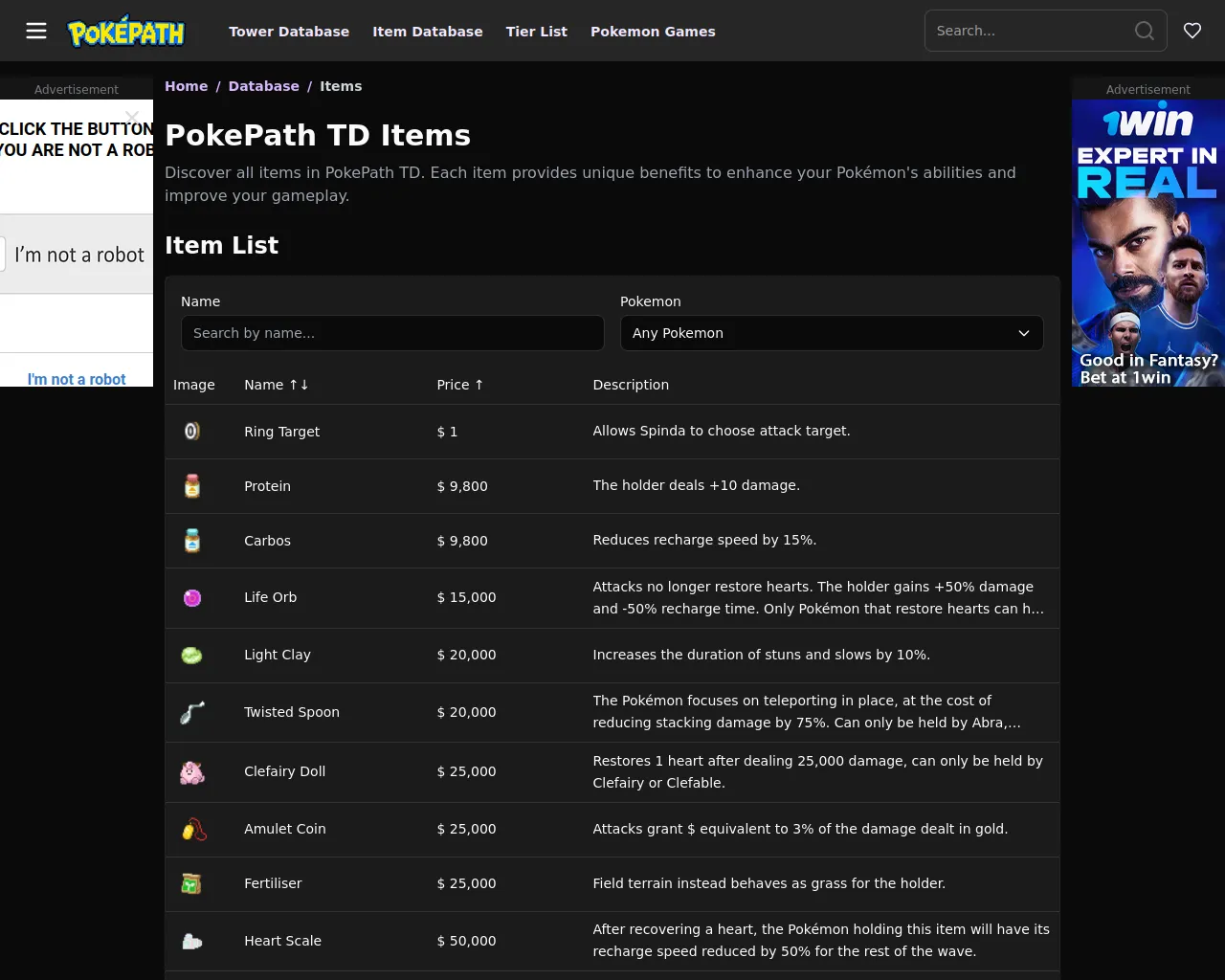Expand the Pokemon filter chevron
The image size is (1225, 980).
(1023, 333)
